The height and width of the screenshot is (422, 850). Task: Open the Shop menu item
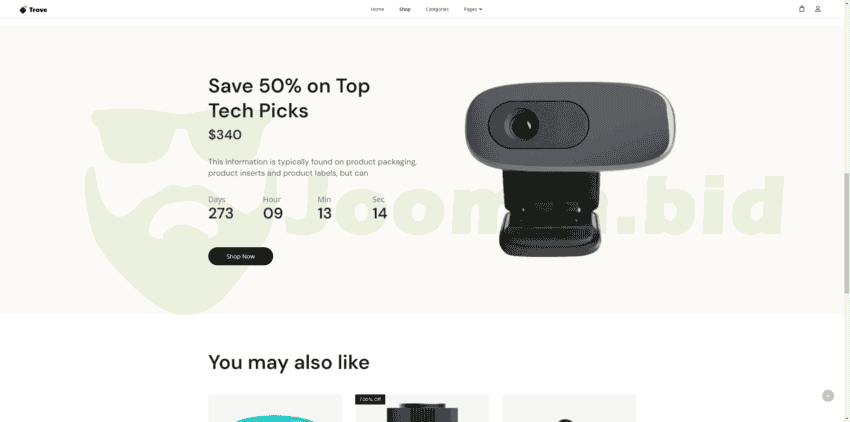tap(405, 9)
